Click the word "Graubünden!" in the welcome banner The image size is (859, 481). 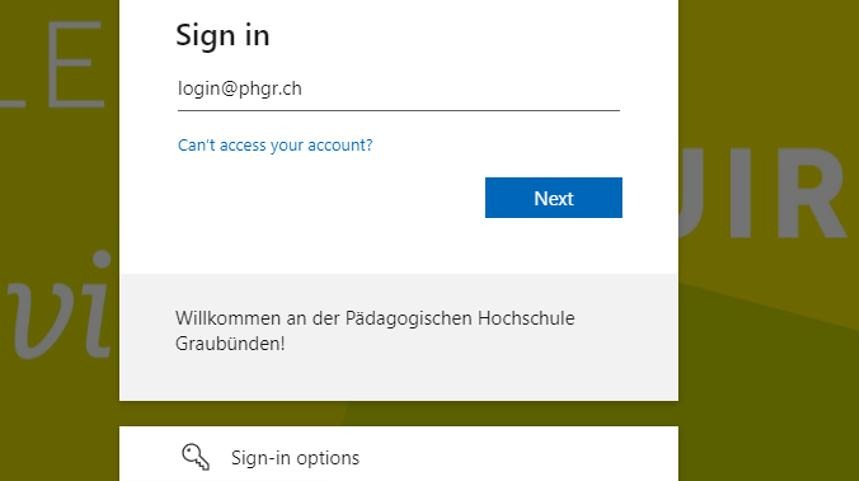point(230,343)
